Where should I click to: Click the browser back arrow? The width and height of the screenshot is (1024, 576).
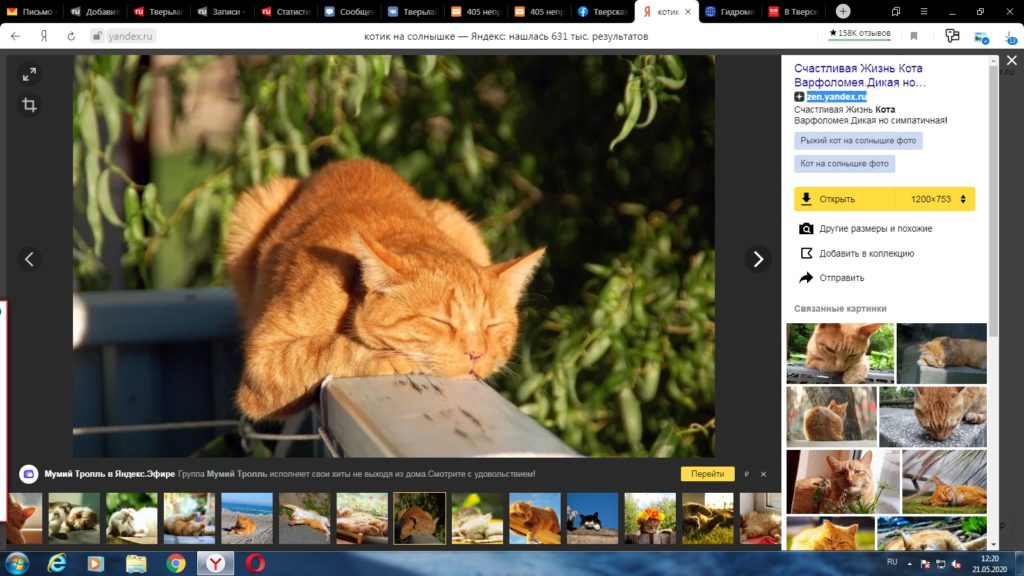point(15,36)
